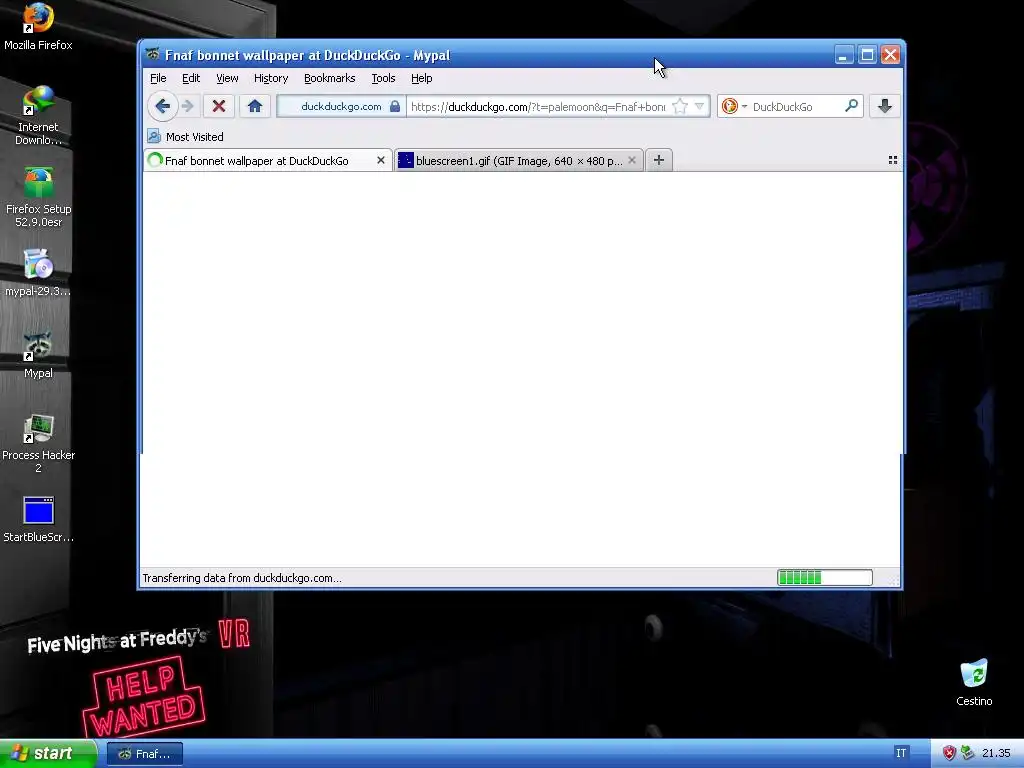This screenshot has height=768, width=1024.
Task: Go to the Home page icon
Action: pos(255,106)
